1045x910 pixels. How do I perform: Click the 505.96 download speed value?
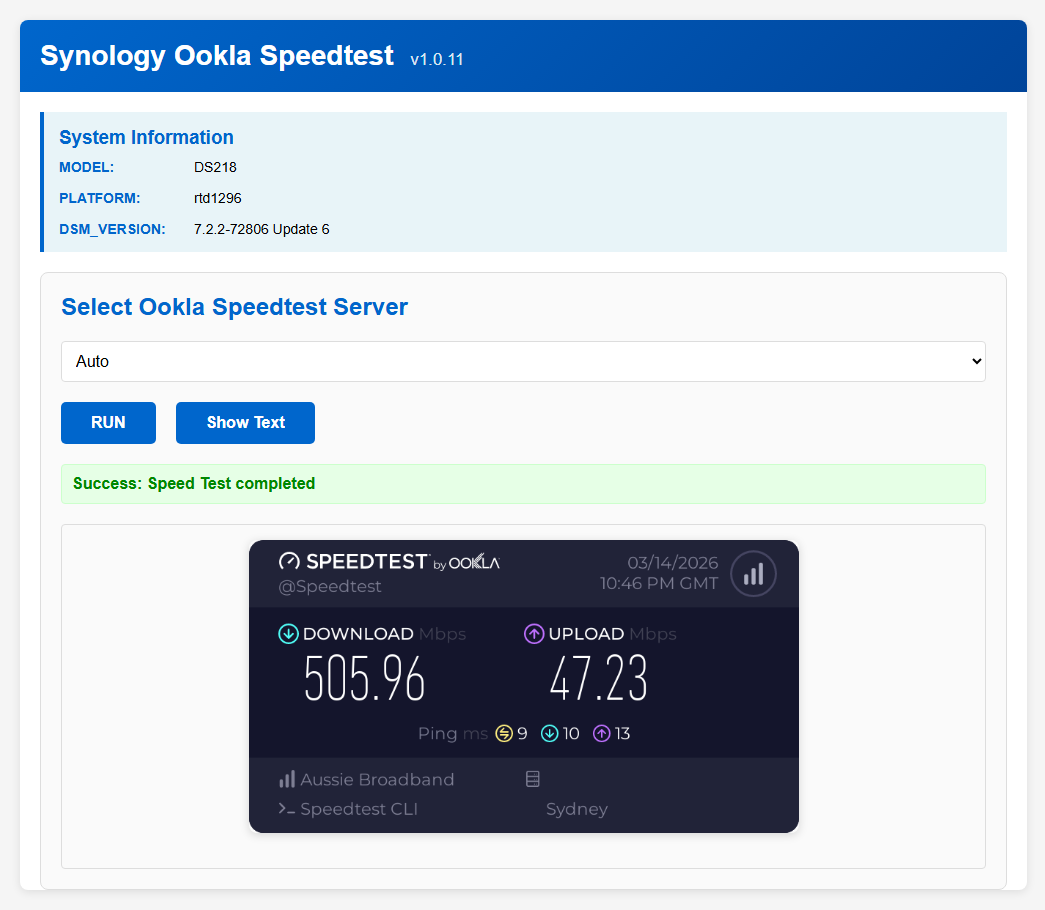365,681
